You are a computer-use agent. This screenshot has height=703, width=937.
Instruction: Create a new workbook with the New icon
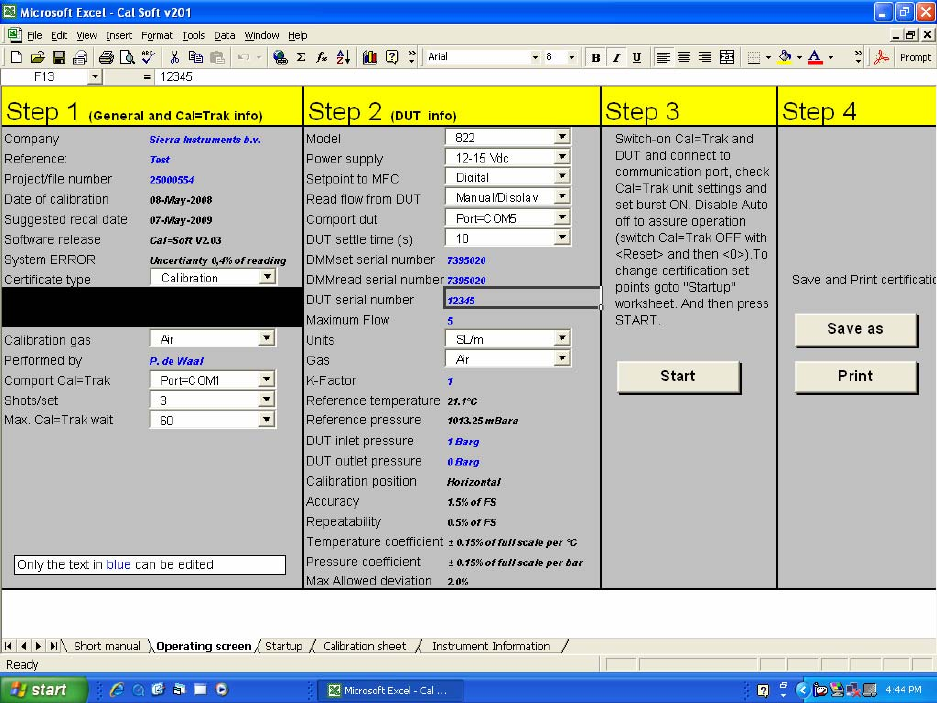click(17, 57)
